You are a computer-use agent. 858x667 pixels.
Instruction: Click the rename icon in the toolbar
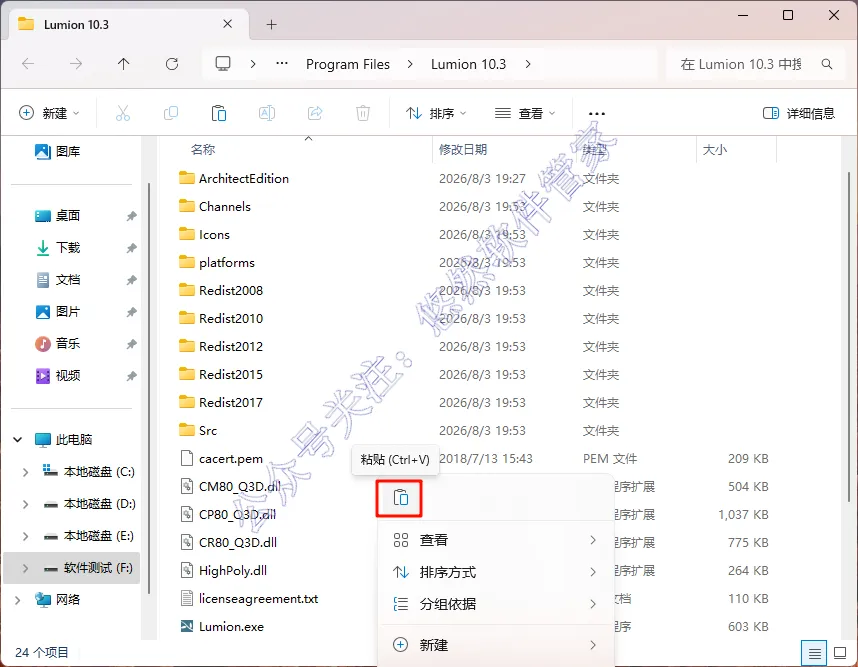tap(267, 113)
